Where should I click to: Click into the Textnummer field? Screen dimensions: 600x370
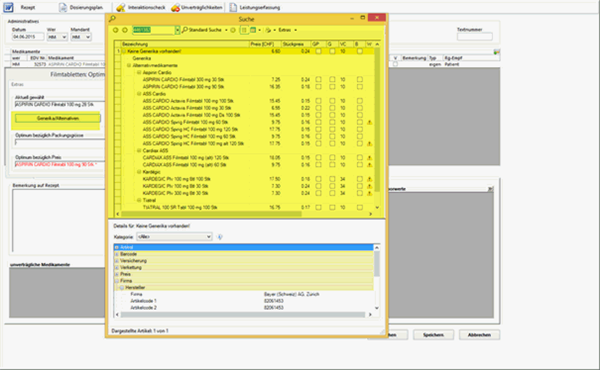pos(474,37)
